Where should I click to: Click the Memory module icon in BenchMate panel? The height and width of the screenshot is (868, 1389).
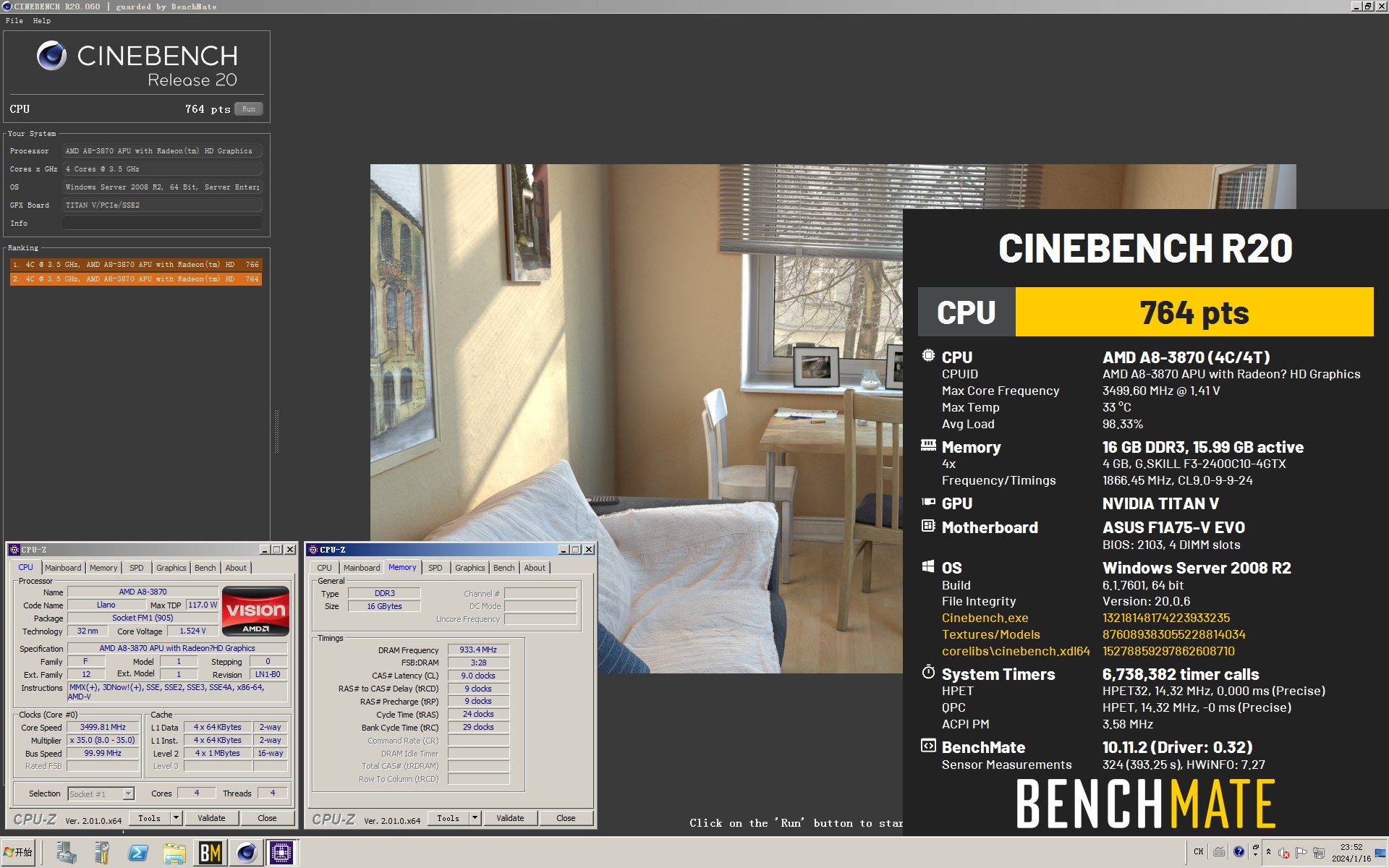pos(928,446)
